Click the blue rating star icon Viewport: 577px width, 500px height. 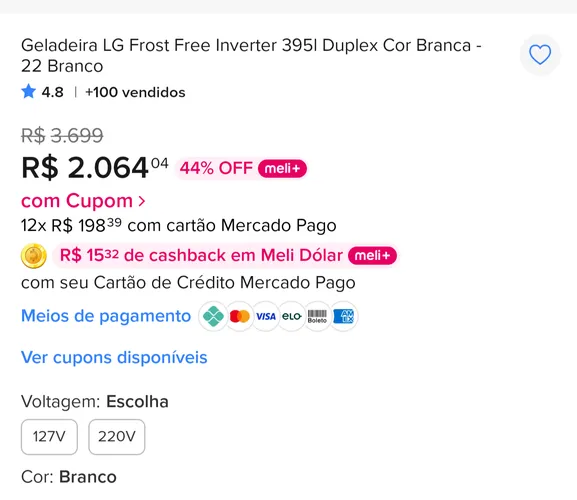coord(28,92)
